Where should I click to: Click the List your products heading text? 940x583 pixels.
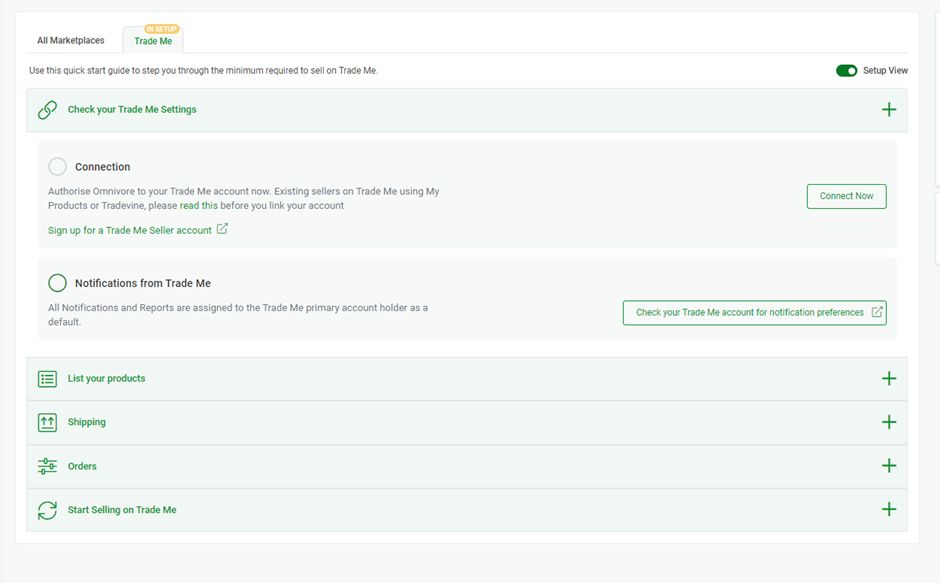click(106, 378)
